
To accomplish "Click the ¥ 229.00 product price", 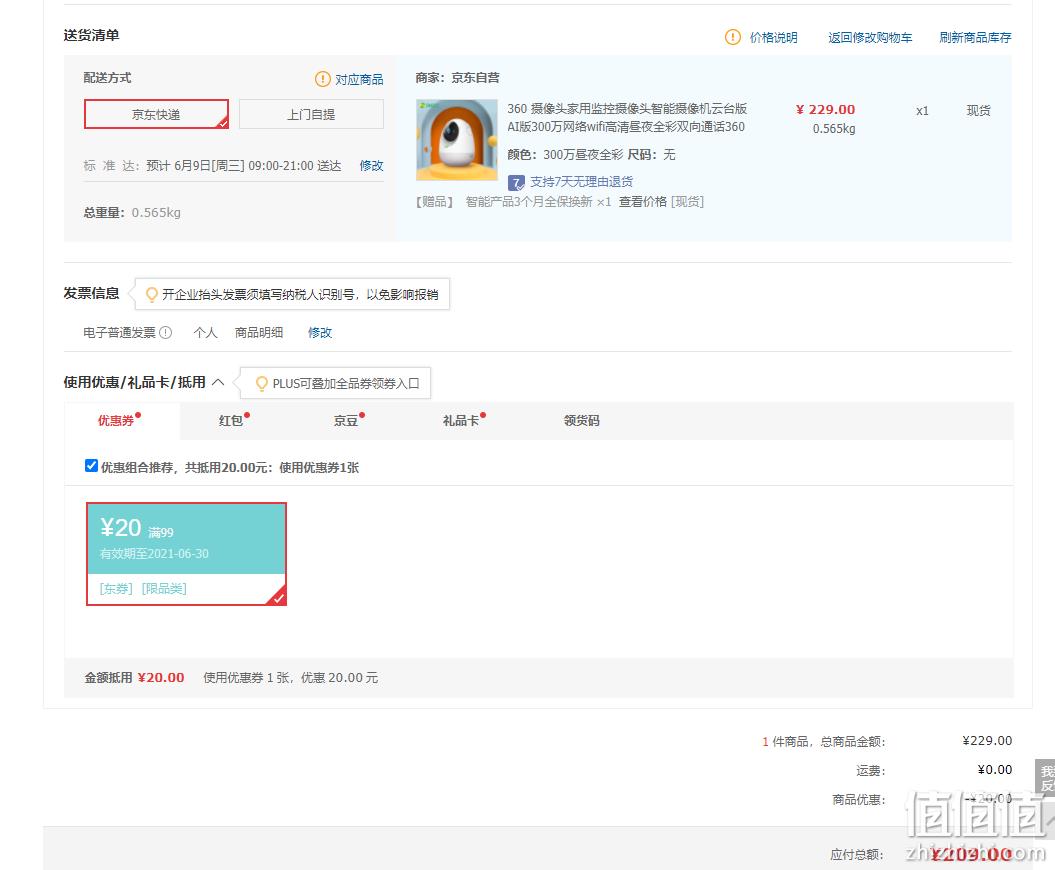I will coord(826,110).
